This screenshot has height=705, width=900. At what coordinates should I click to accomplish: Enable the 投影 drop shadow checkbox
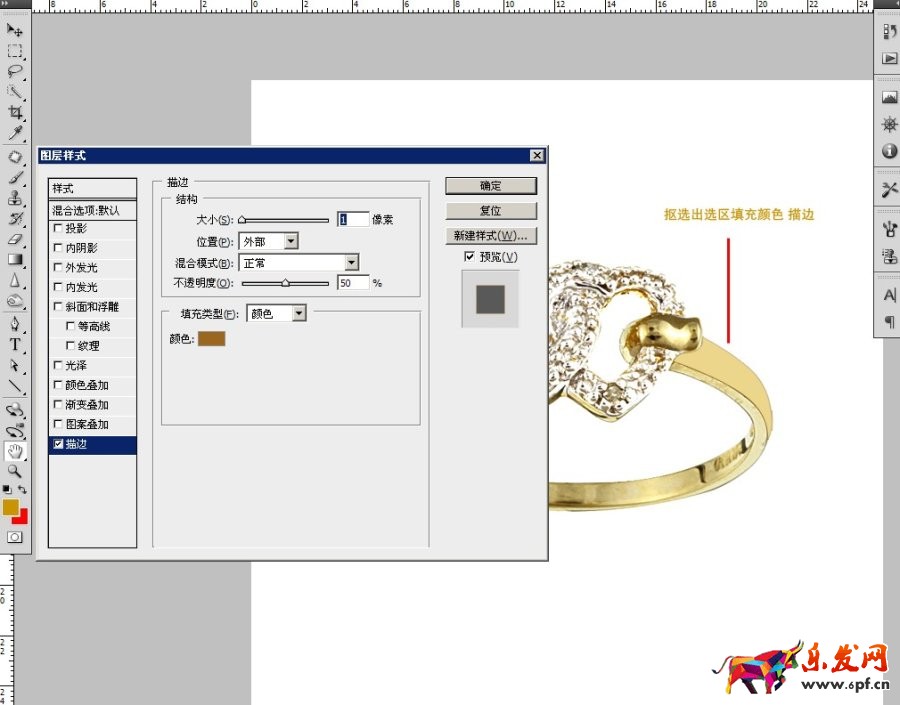[x=58, y=229]
